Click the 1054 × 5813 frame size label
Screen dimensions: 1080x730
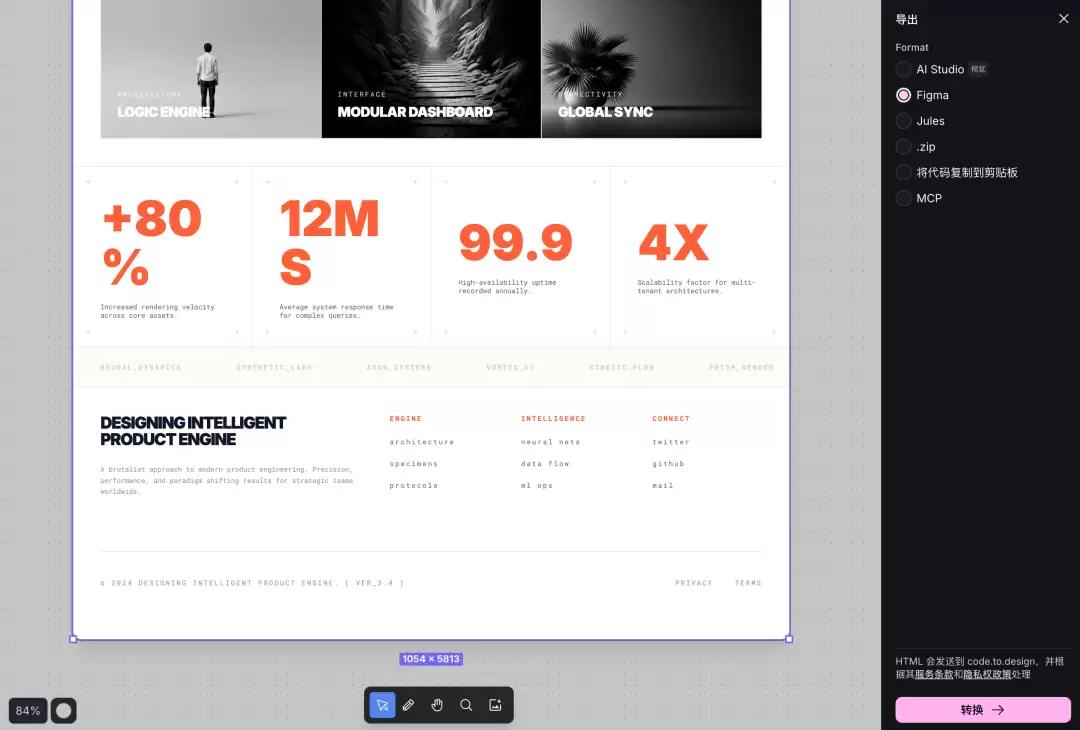coord(430,659)
